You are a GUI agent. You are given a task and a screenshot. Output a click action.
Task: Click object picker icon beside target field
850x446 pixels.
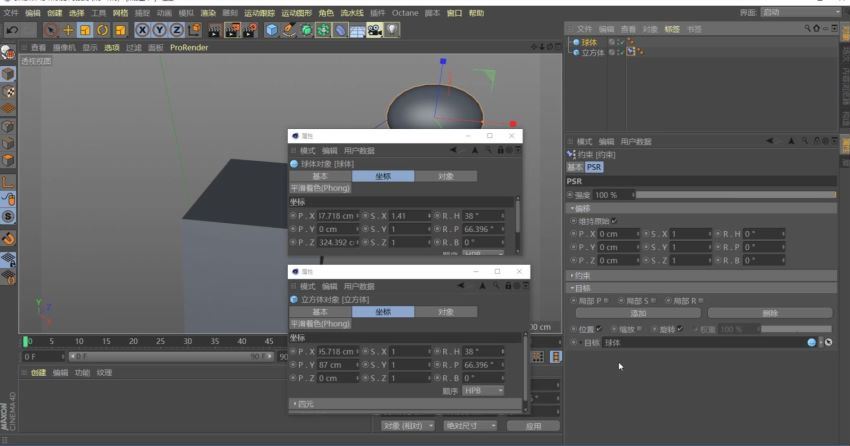pyautogui.click(x=828, y=342)
